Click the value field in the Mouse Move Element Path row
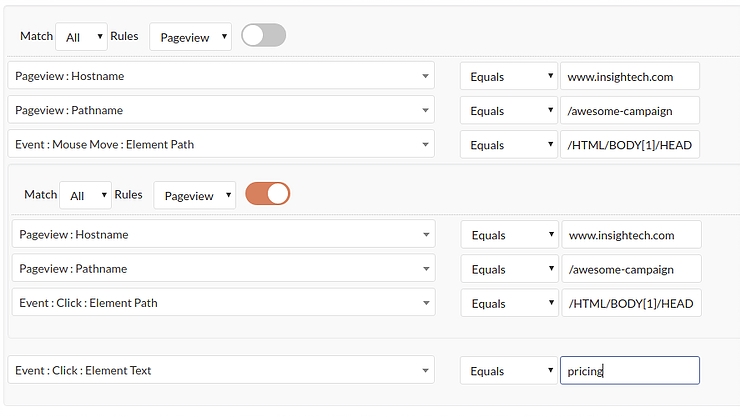Screen dimensions: 740x417 [x=630, y=144]
